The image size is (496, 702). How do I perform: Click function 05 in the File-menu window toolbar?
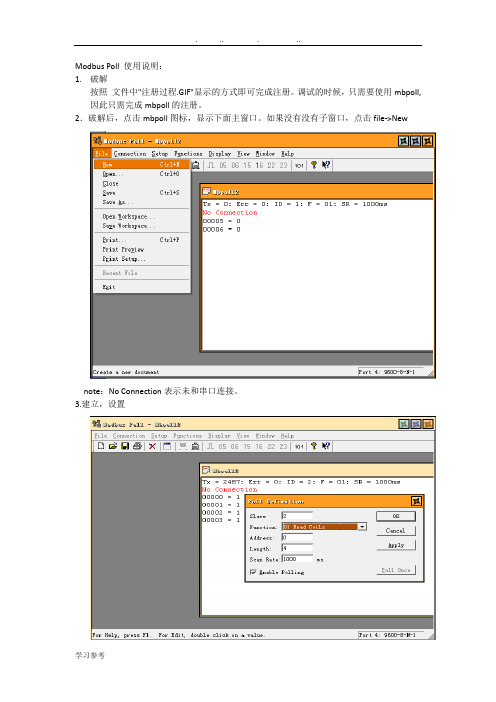pyautogui.click(x=223, y=165)
